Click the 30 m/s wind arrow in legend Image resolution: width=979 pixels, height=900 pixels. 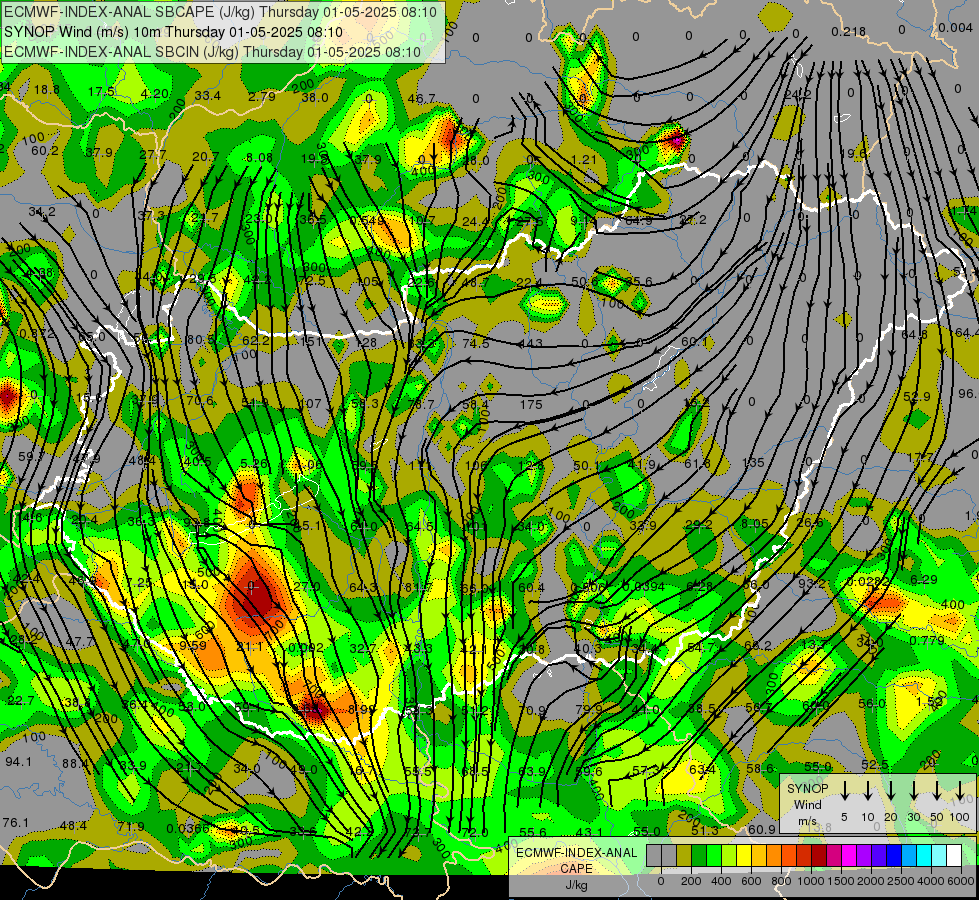913,791
